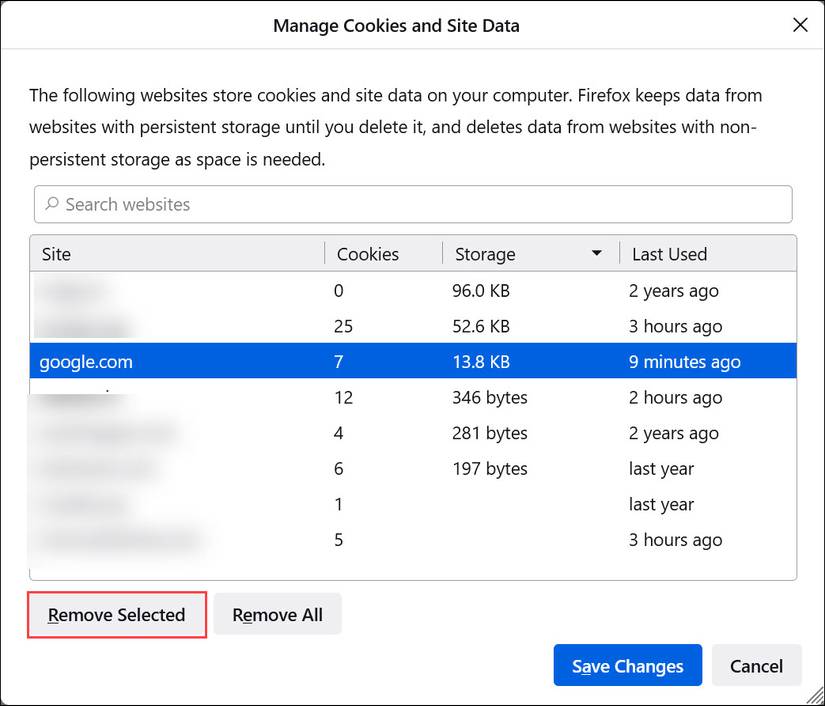
Task: Sort the list by the Site column
Action: coord(56,254)
